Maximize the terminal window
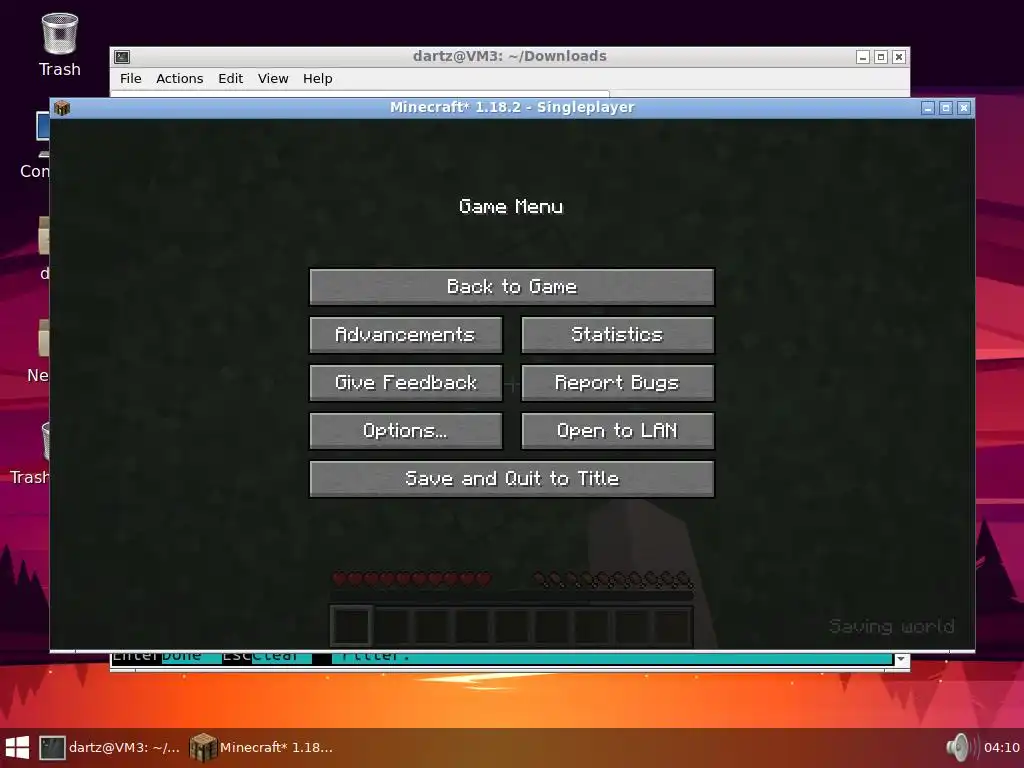1024x768 pixels. [x=881, y=57]
